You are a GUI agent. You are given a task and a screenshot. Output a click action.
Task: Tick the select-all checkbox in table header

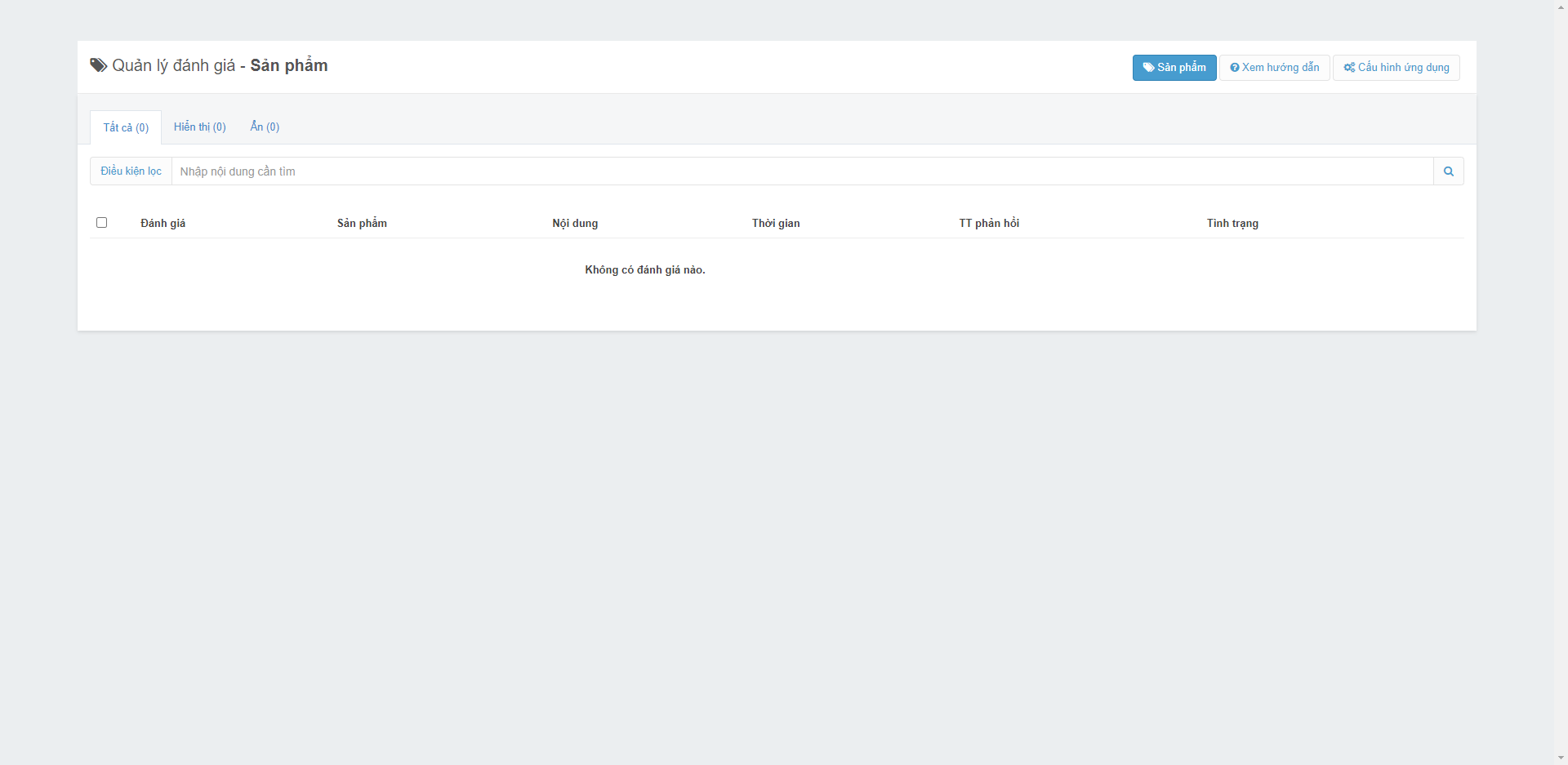point(102,223)
